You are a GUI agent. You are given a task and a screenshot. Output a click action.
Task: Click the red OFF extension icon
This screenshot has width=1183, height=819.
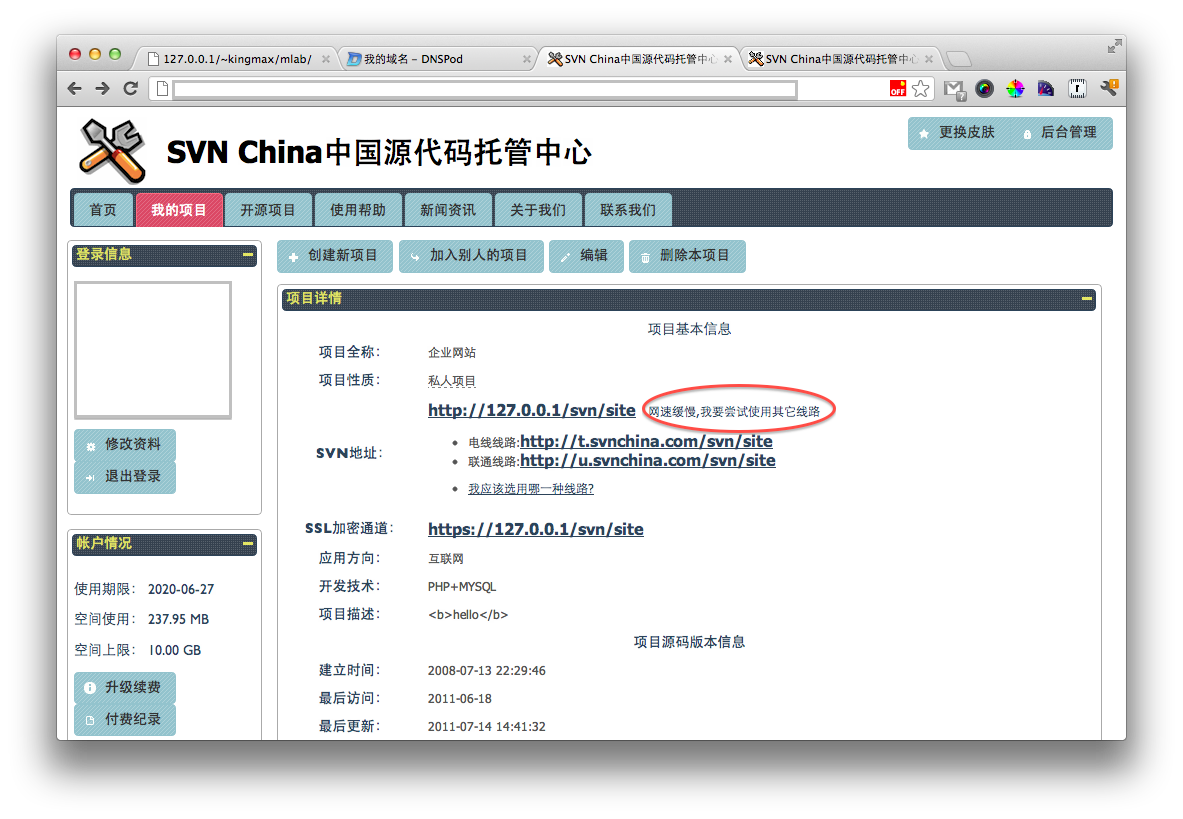898,89
